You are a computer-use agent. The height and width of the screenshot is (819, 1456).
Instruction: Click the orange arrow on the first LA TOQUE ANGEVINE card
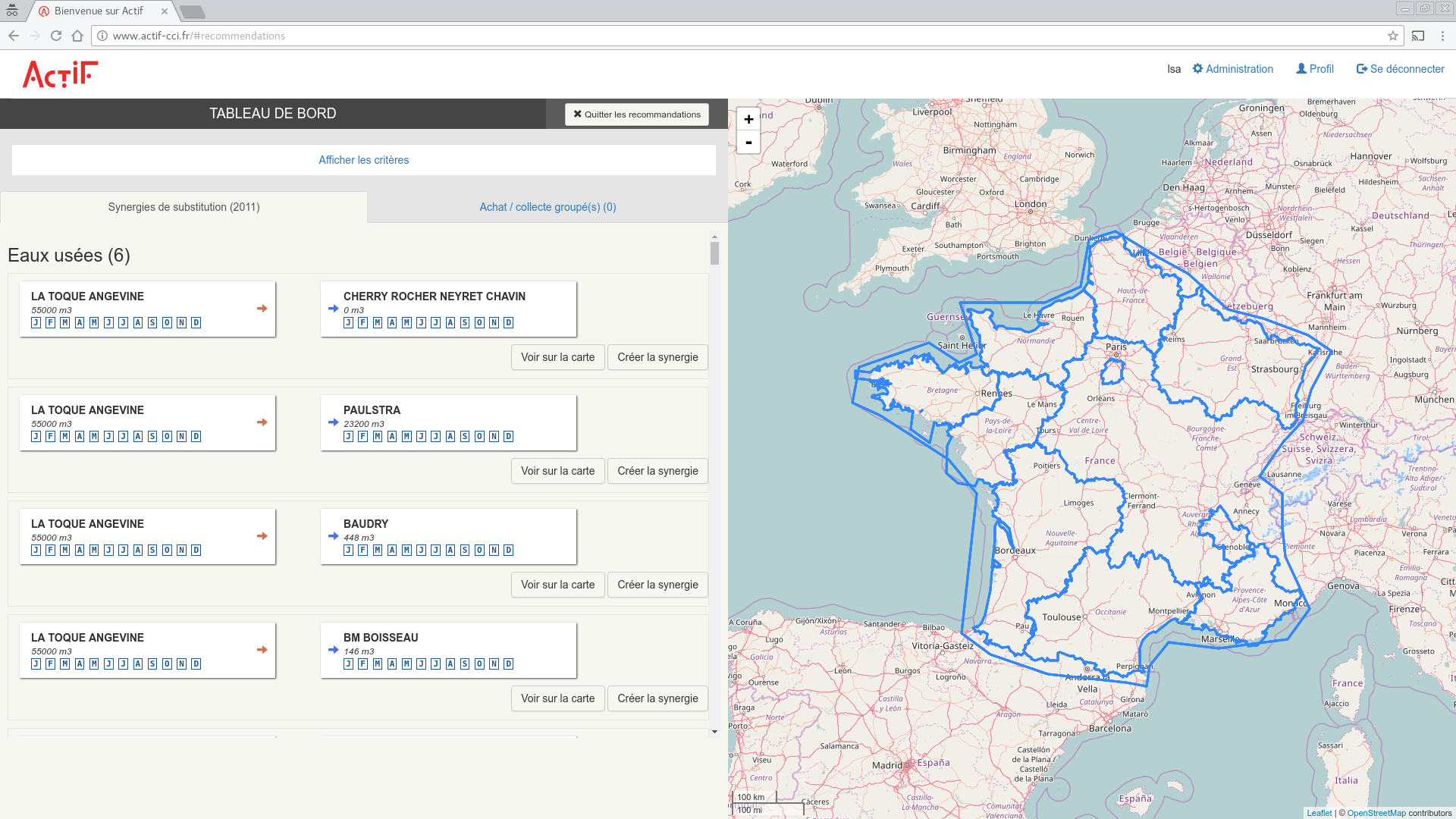[262, 309]
